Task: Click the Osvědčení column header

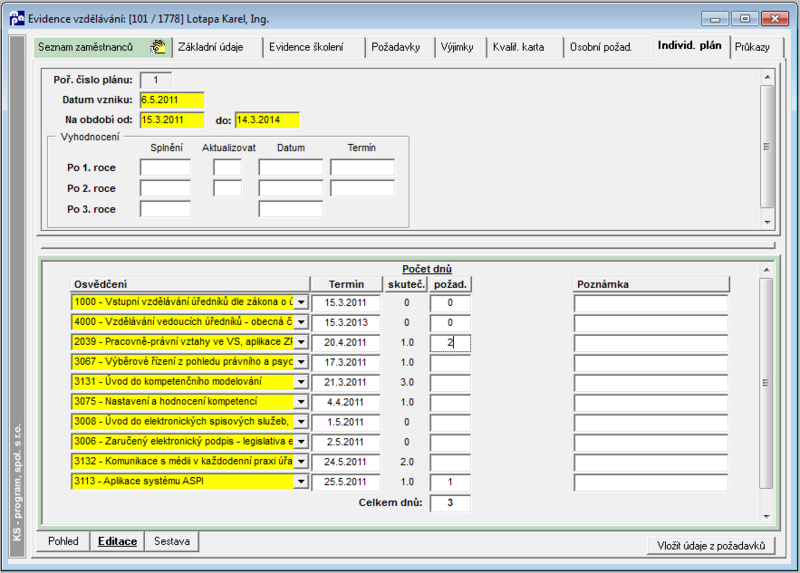Action: click(190, 284)
